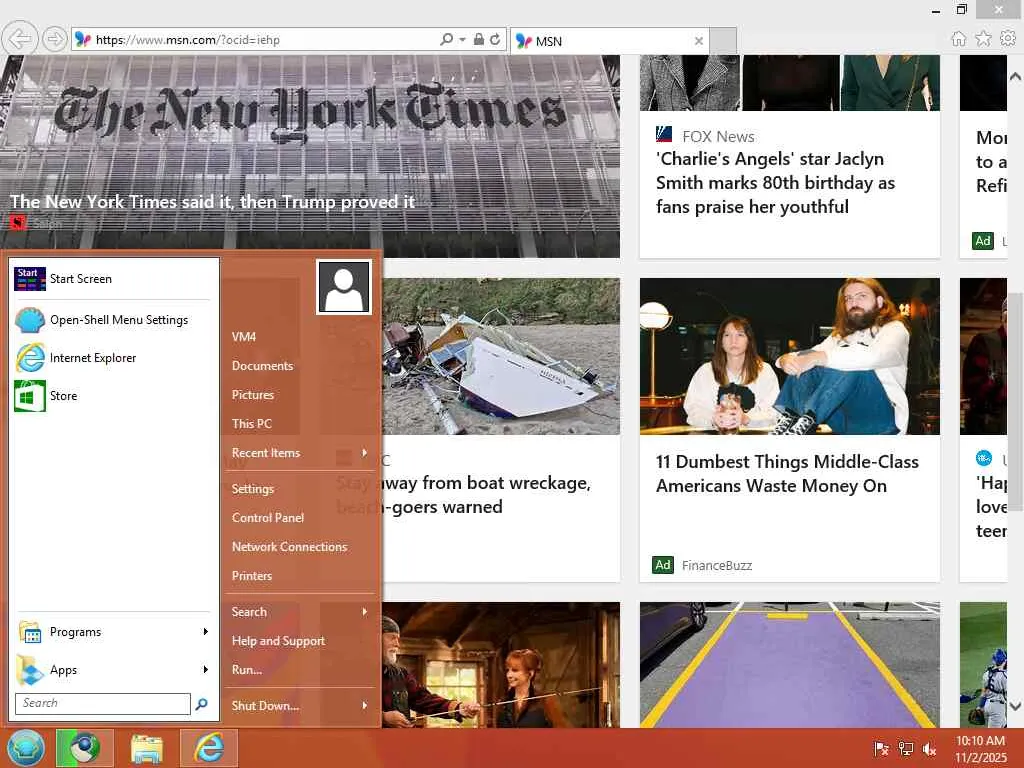
Task: Click start menu search magnifier icon
Action: coord(202,703)
